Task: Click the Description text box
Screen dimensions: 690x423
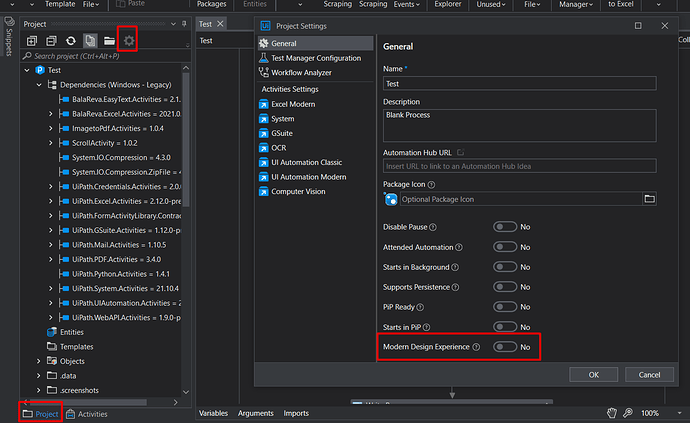Action: pos(520,125)
